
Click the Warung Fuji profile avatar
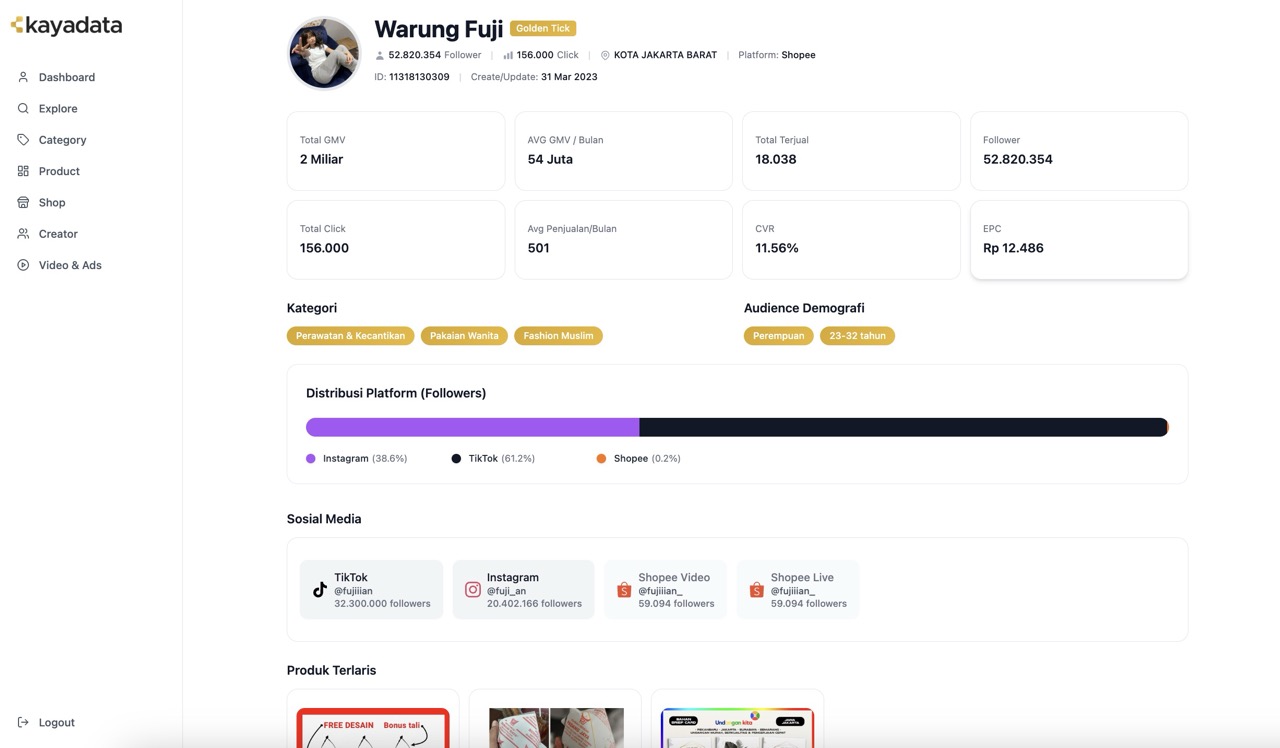click(324, 53)
